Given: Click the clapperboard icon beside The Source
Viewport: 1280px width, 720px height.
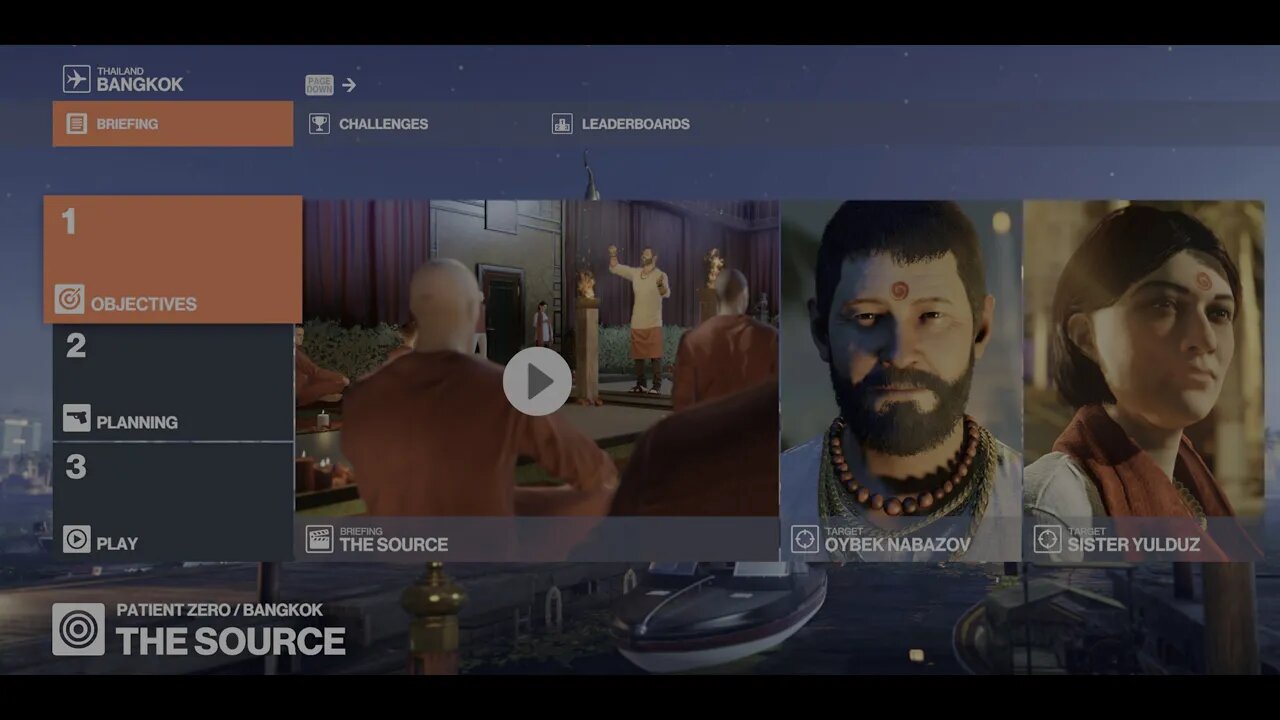Looking at the screenshot, I should pos(319,539).
